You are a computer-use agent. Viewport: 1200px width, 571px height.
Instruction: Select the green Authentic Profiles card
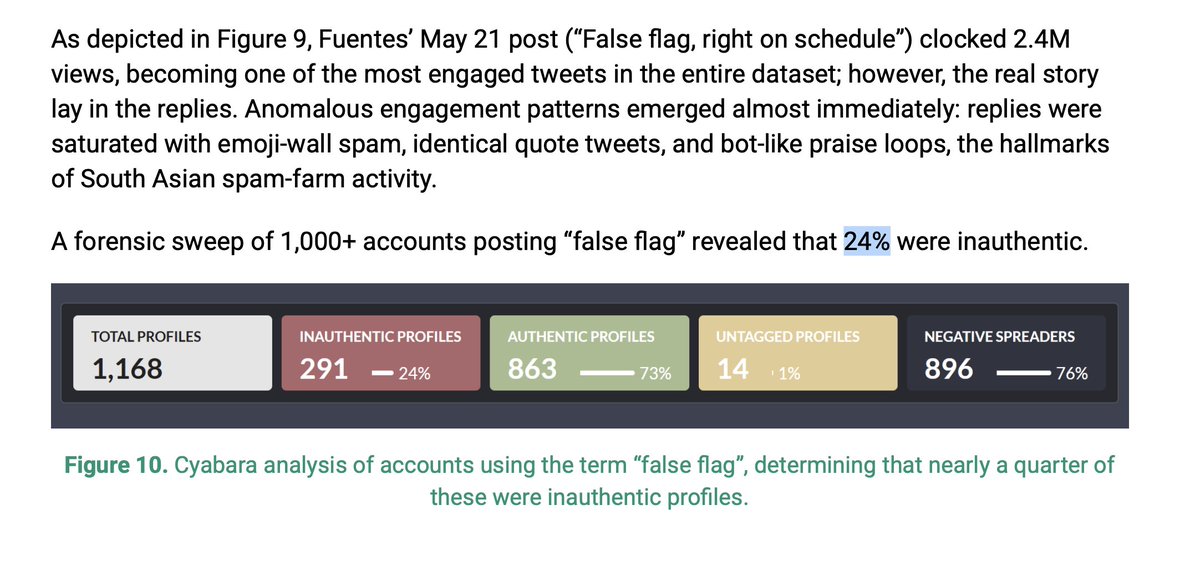588,353
